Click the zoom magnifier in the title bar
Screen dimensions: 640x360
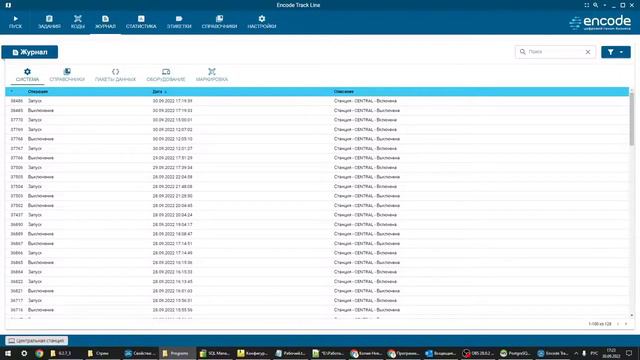(x=596, y=5)
